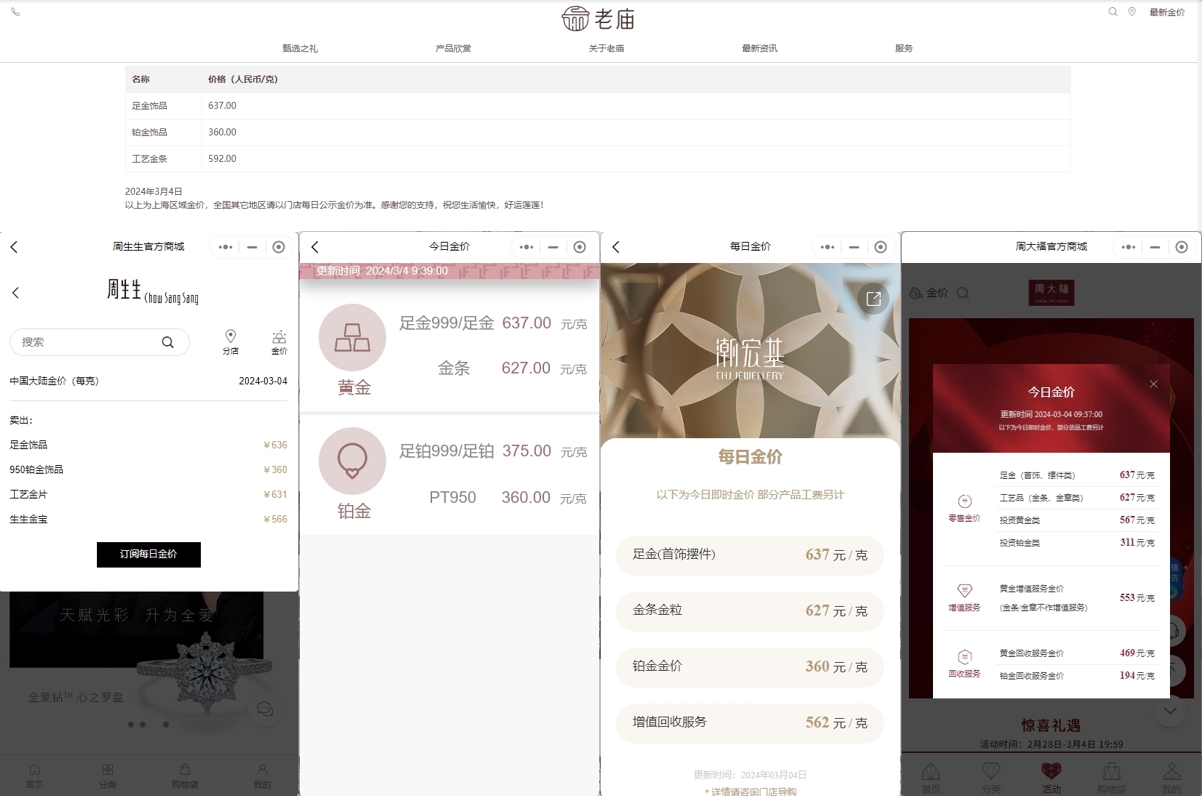
Task: Open the more options menu in the 今日金价 window
Action: tap(526, 247)
